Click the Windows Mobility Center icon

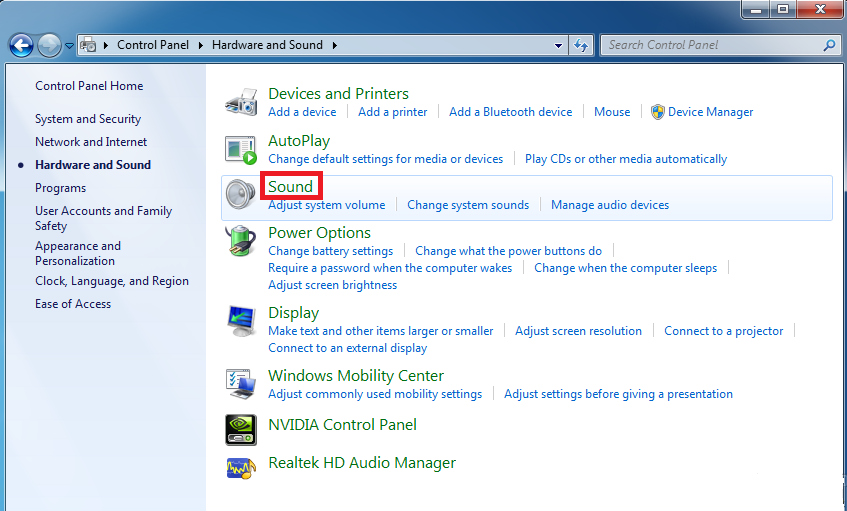pyautogui.click(x=241, y=384)
